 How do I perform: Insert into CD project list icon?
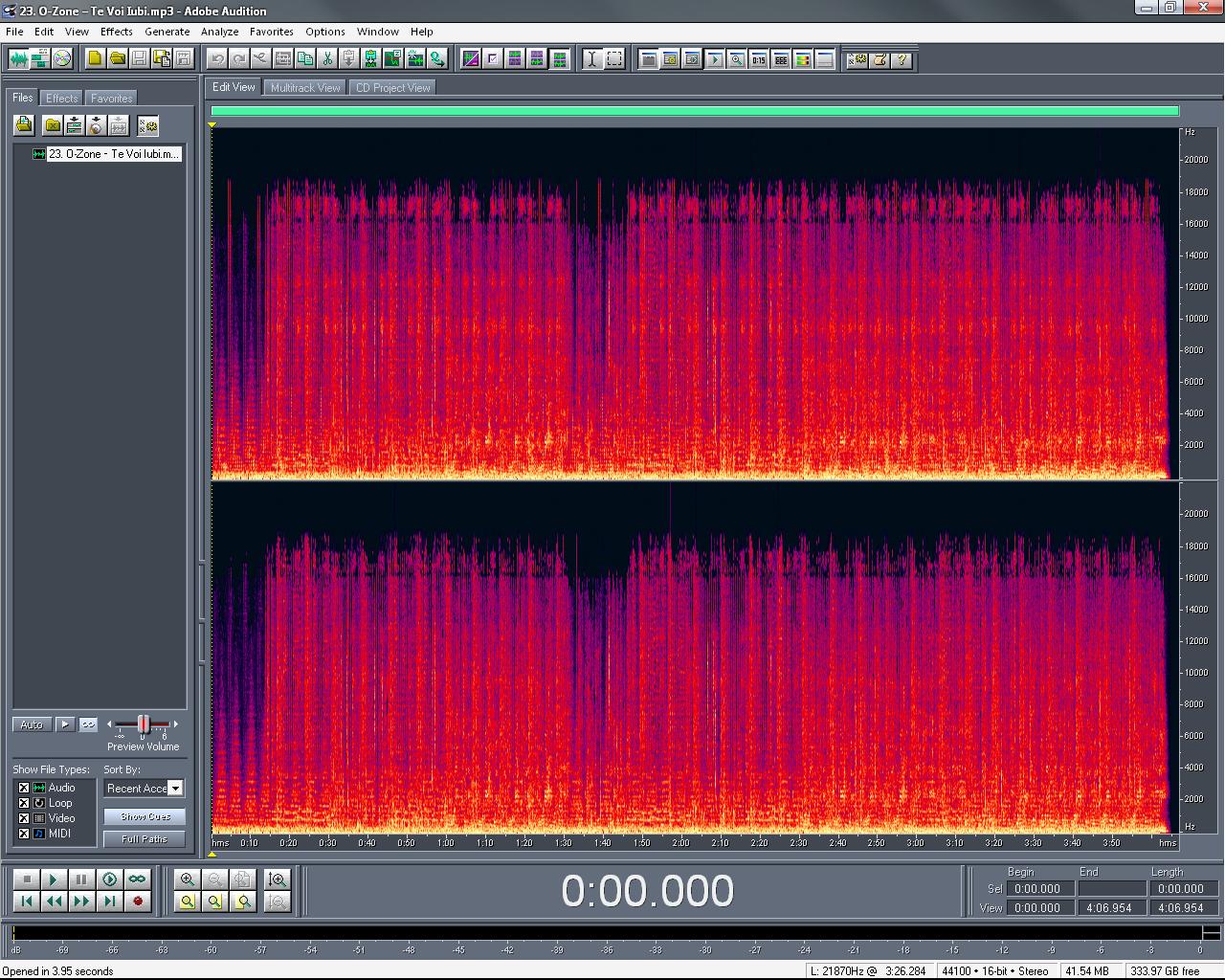tap(96, 125)
